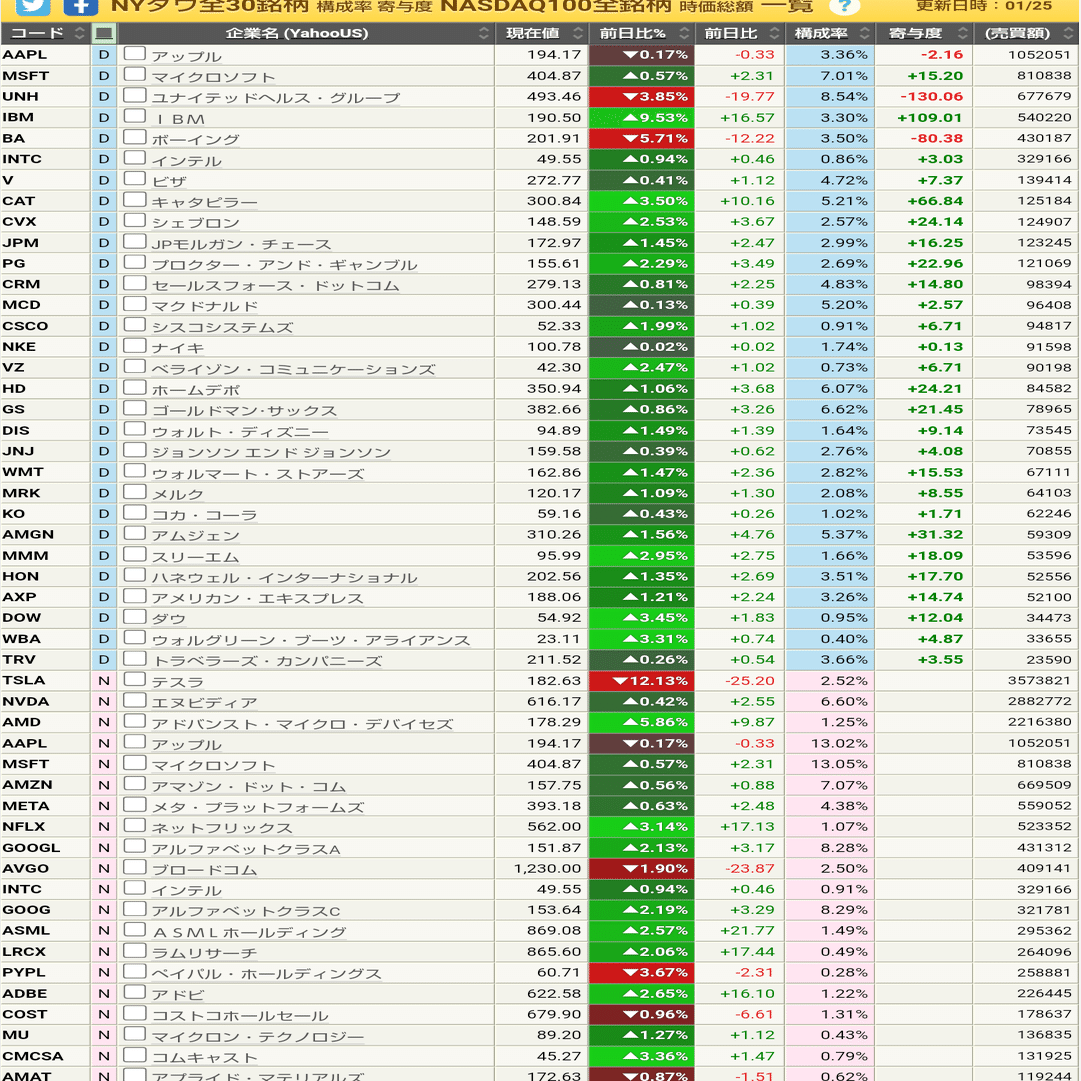This screenshot has width=1081, height=1081.
Task: Tick the checkbox next to アップル in the AAPL D row
Action: click(x=135, y=54)
